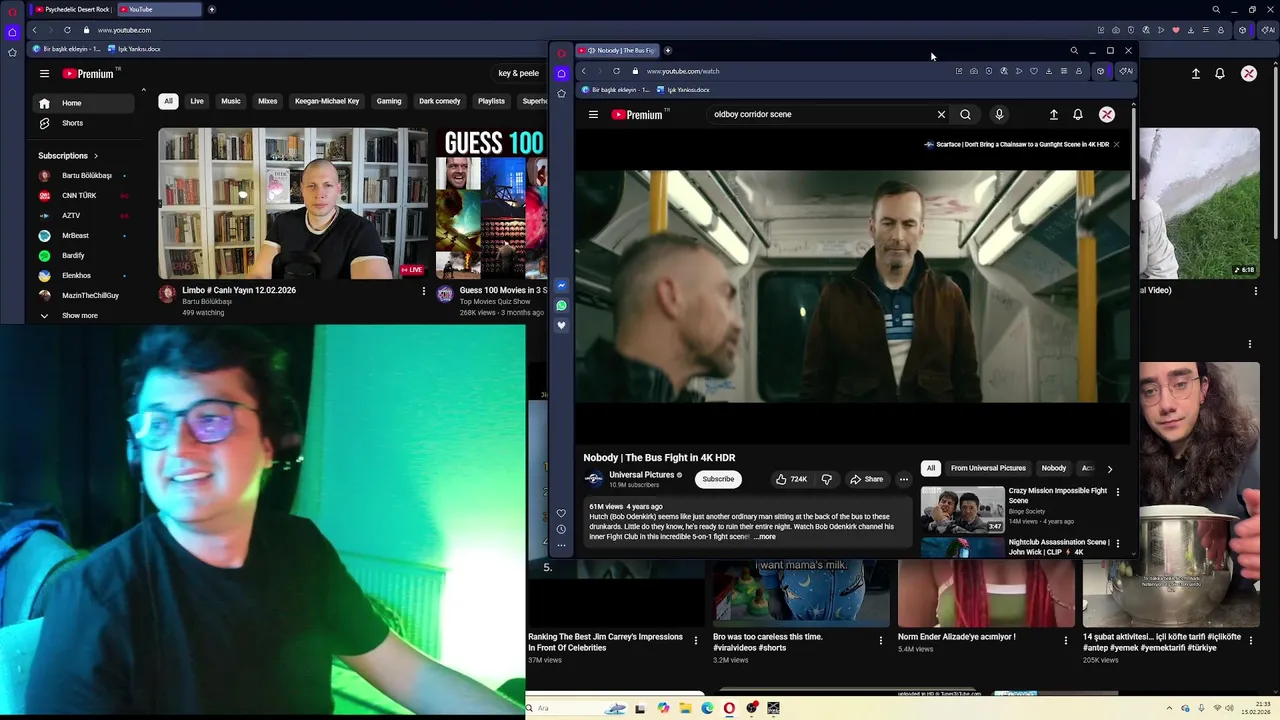1280x720 pixels.
Task: Play the Nobody bus fight video frame
Action: click(x=854, y=287)
